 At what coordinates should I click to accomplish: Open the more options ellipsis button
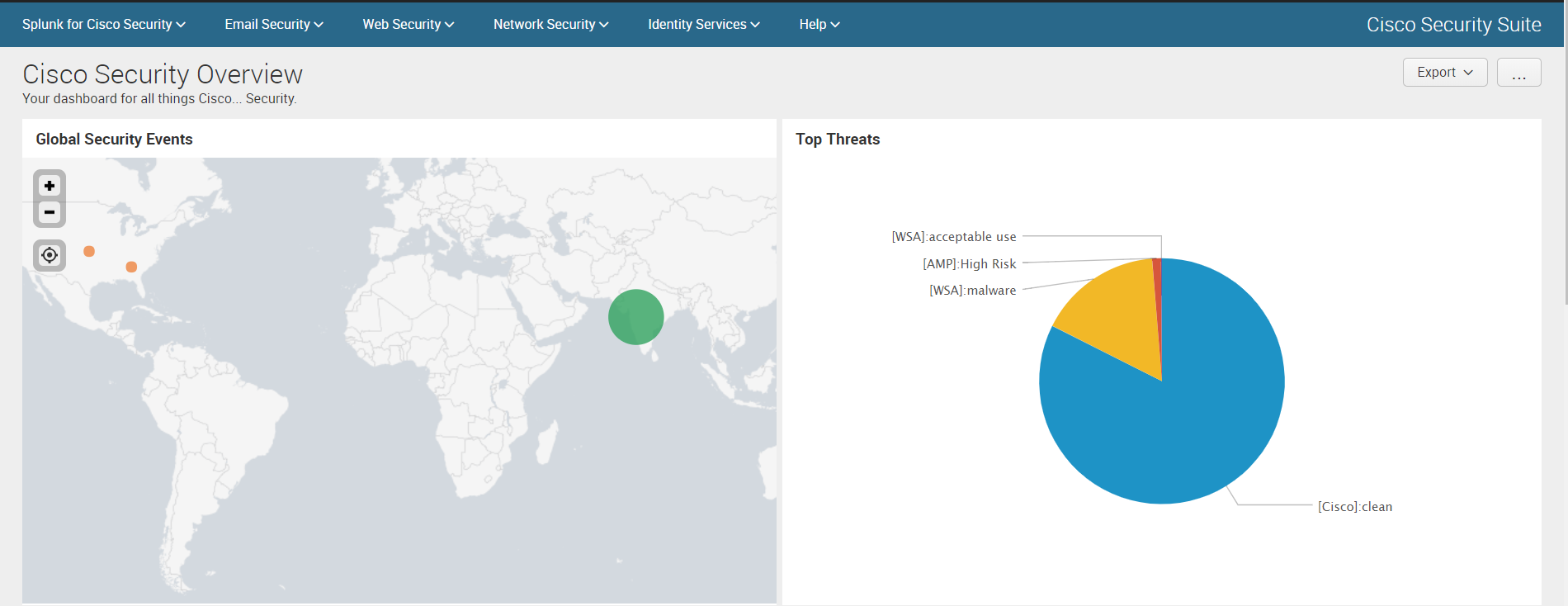click(1519, 73)
